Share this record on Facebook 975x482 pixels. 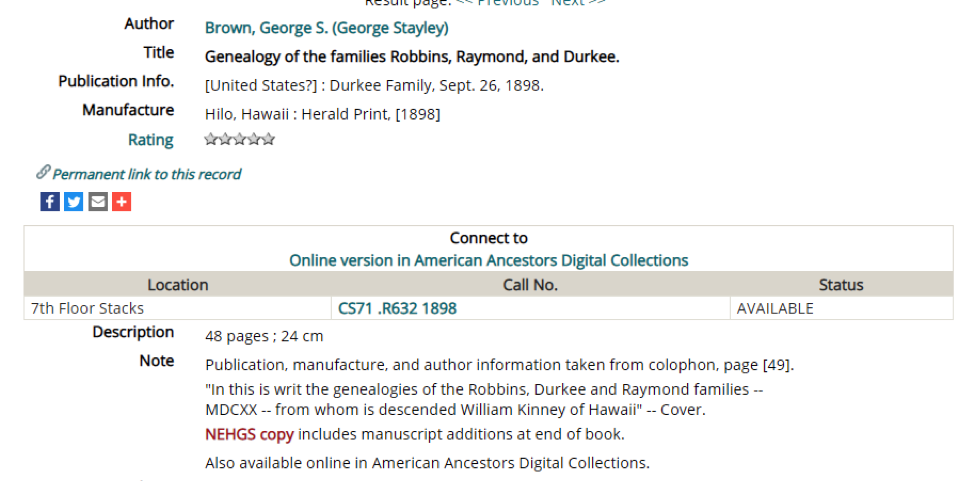pyautogui.click(x=50, y=202)
